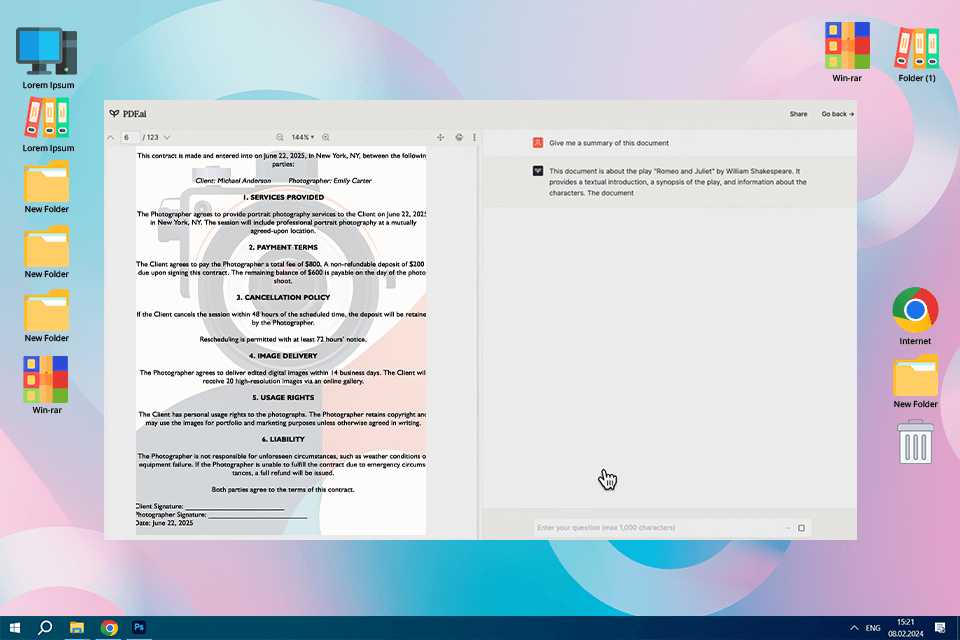Open the notification center icon
The image size is (960, 640).
(x=940, y=627)
